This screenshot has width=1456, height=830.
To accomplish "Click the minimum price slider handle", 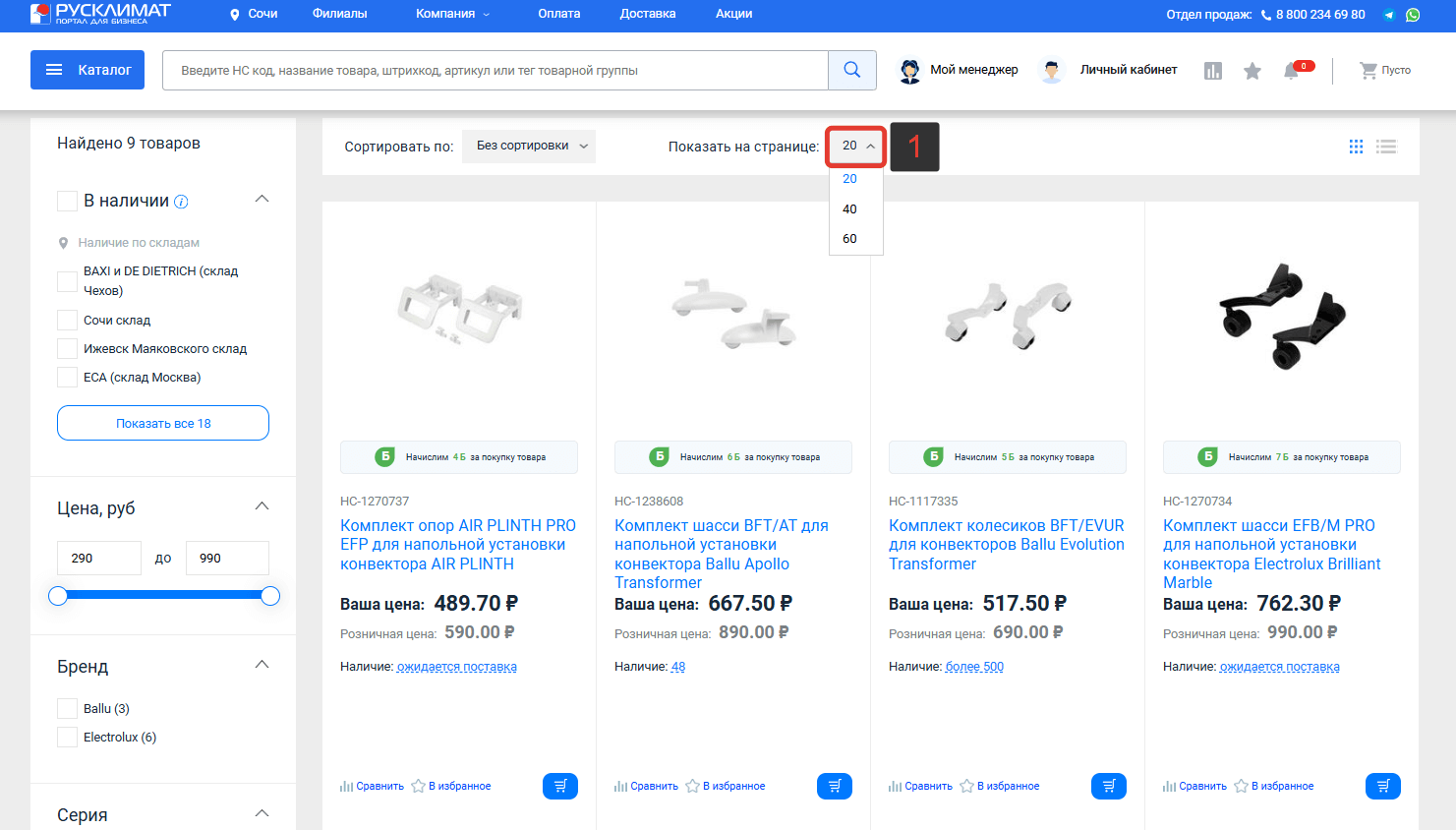I will (x=58, y=596).
